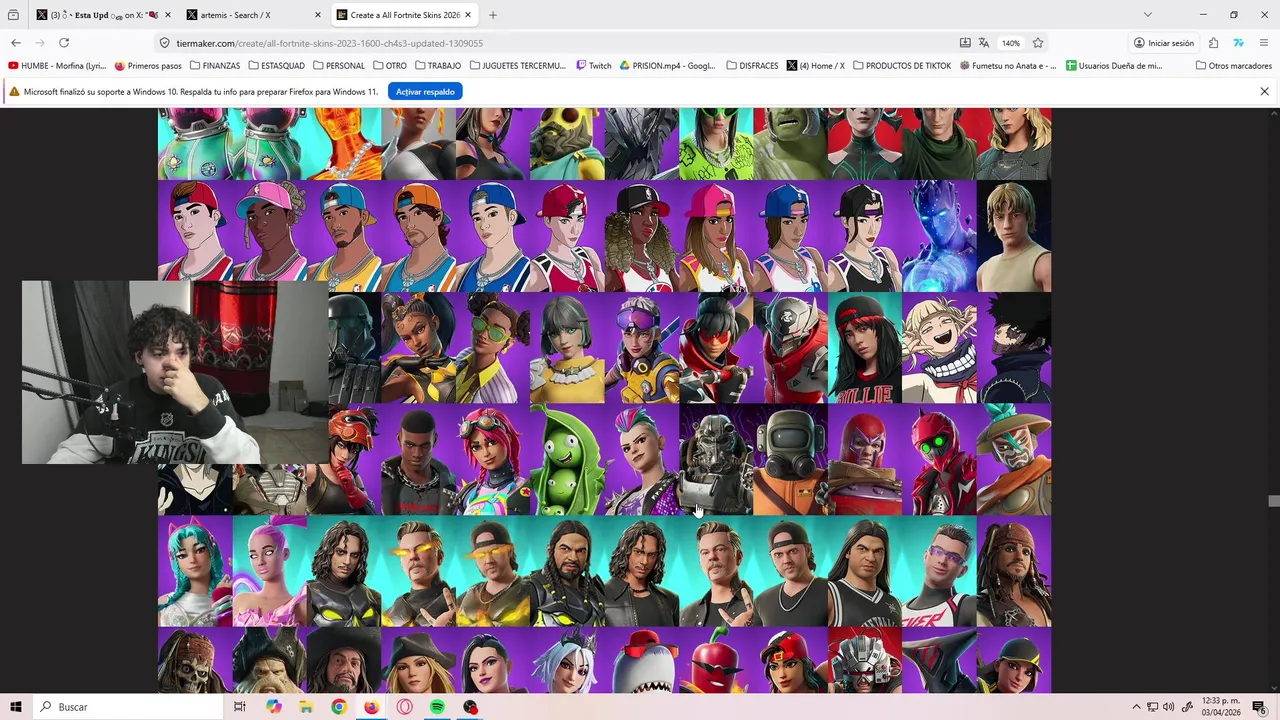Select the teal-haired cat ears skin
The width and height of the screenshot is (1280, 720).
coord(195,572)
